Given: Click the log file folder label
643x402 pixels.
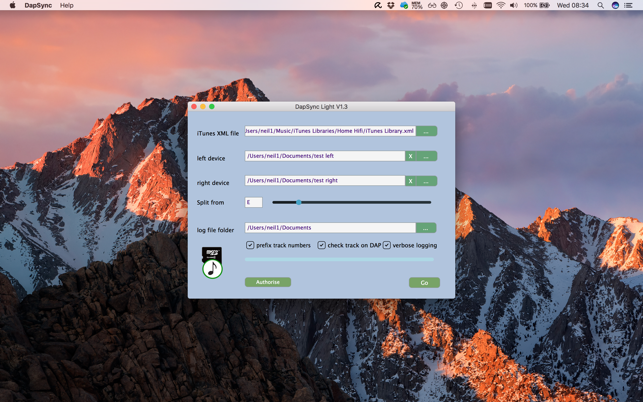Looking at the screenshot, I should (215, 230).
